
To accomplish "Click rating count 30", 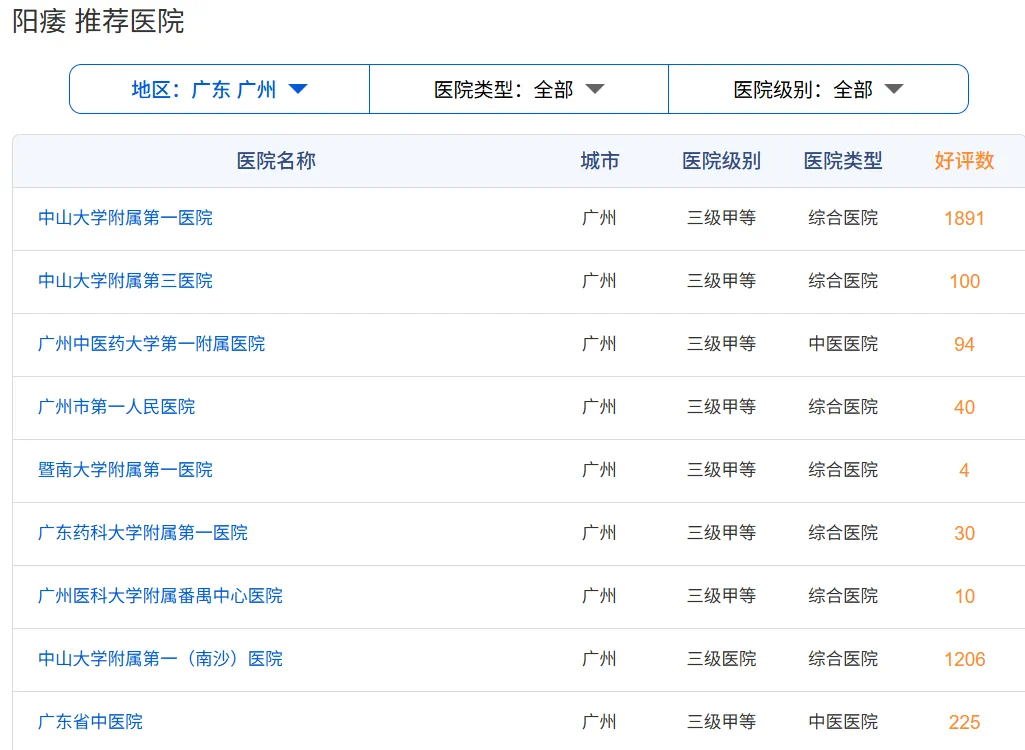I will click(964, 534).
